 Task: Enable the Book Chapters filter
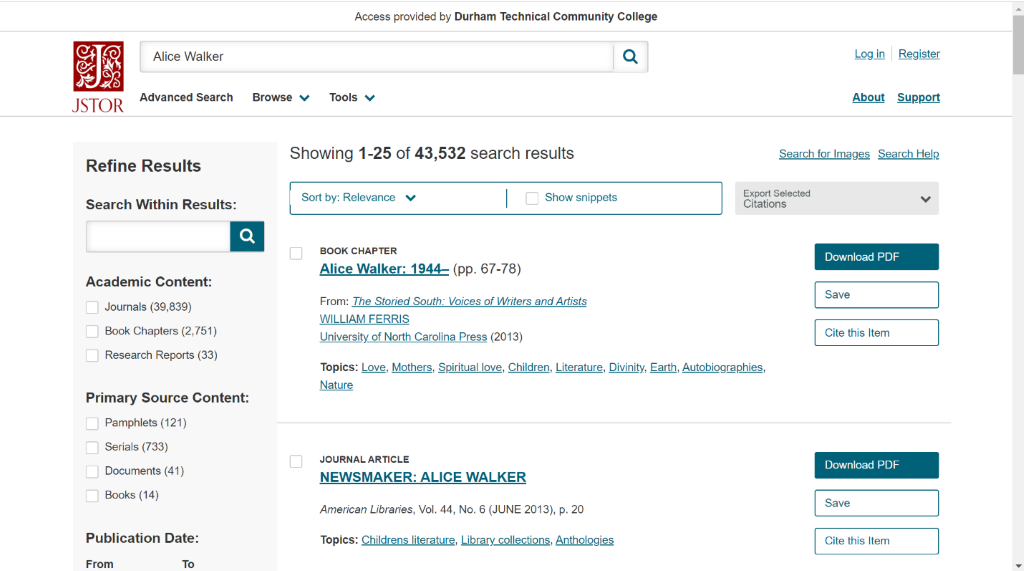click(x=92, y=331)
